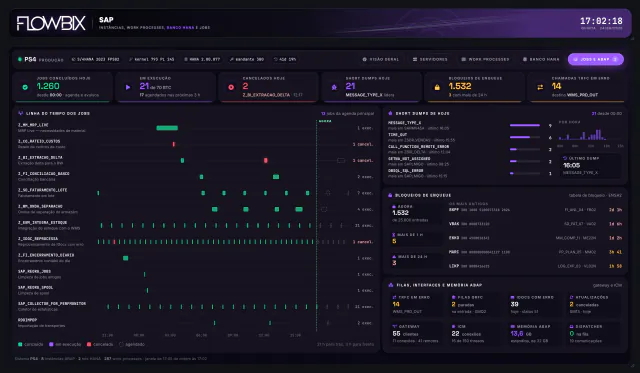Click the Dispatcher fila tile
Screen dimensions: 640x373
[593, 333]
